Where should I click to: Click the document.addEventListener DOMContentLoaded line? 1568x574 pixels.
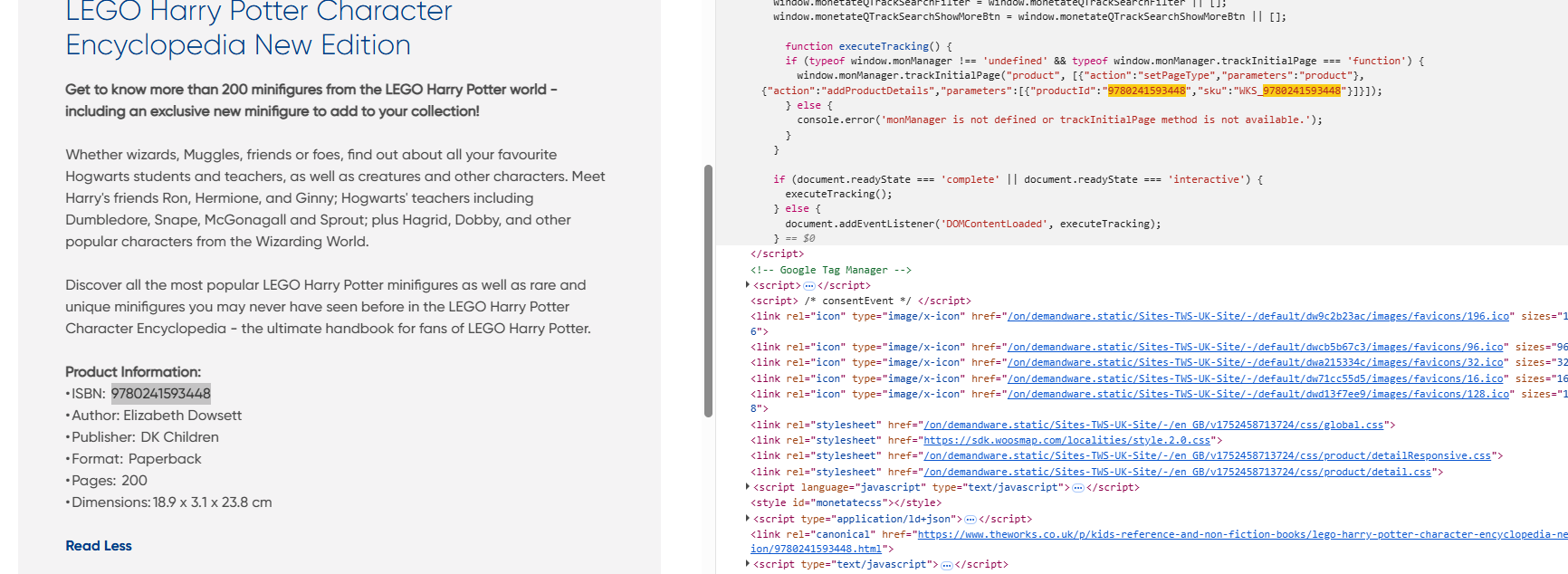972,224
